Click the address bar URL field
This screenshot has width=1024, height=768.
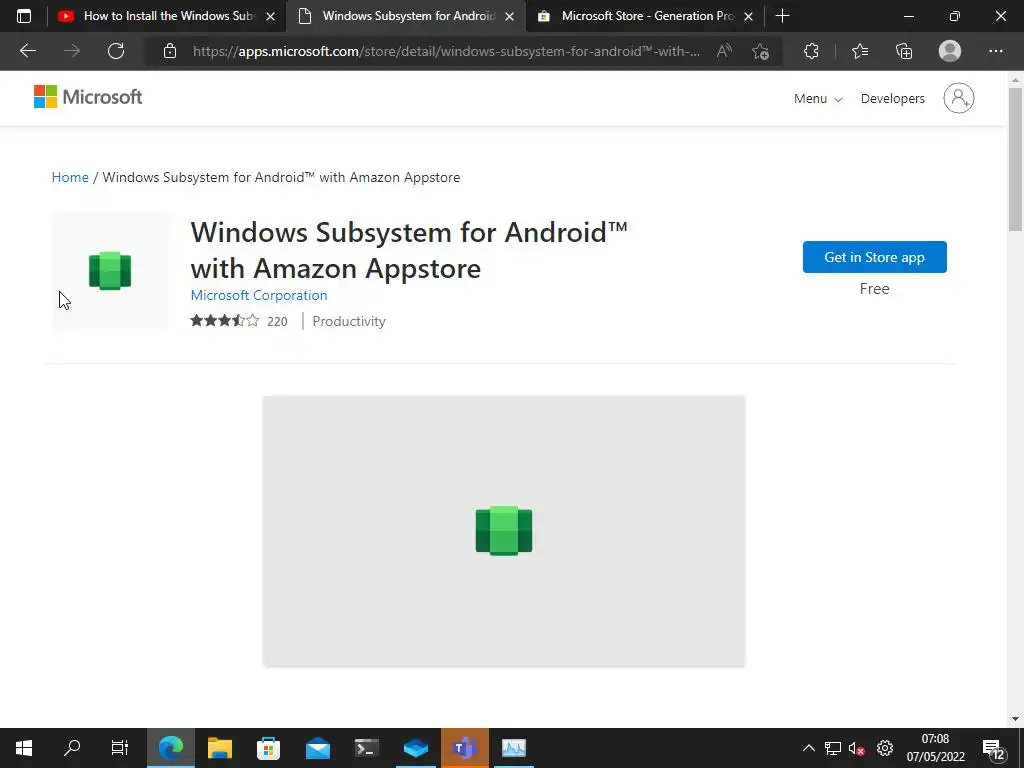tap(446, 51)
